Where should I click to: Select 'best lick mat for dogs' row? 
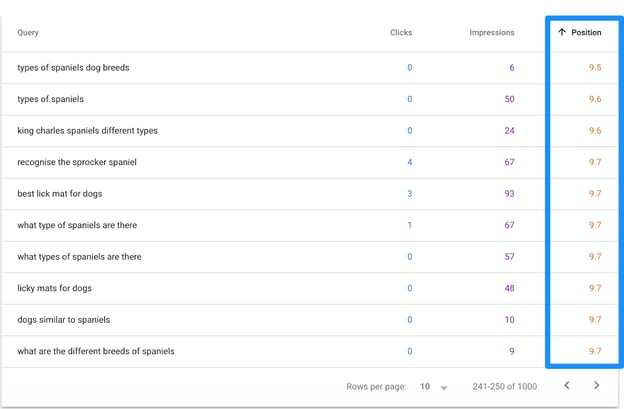(x=61, y=194)
